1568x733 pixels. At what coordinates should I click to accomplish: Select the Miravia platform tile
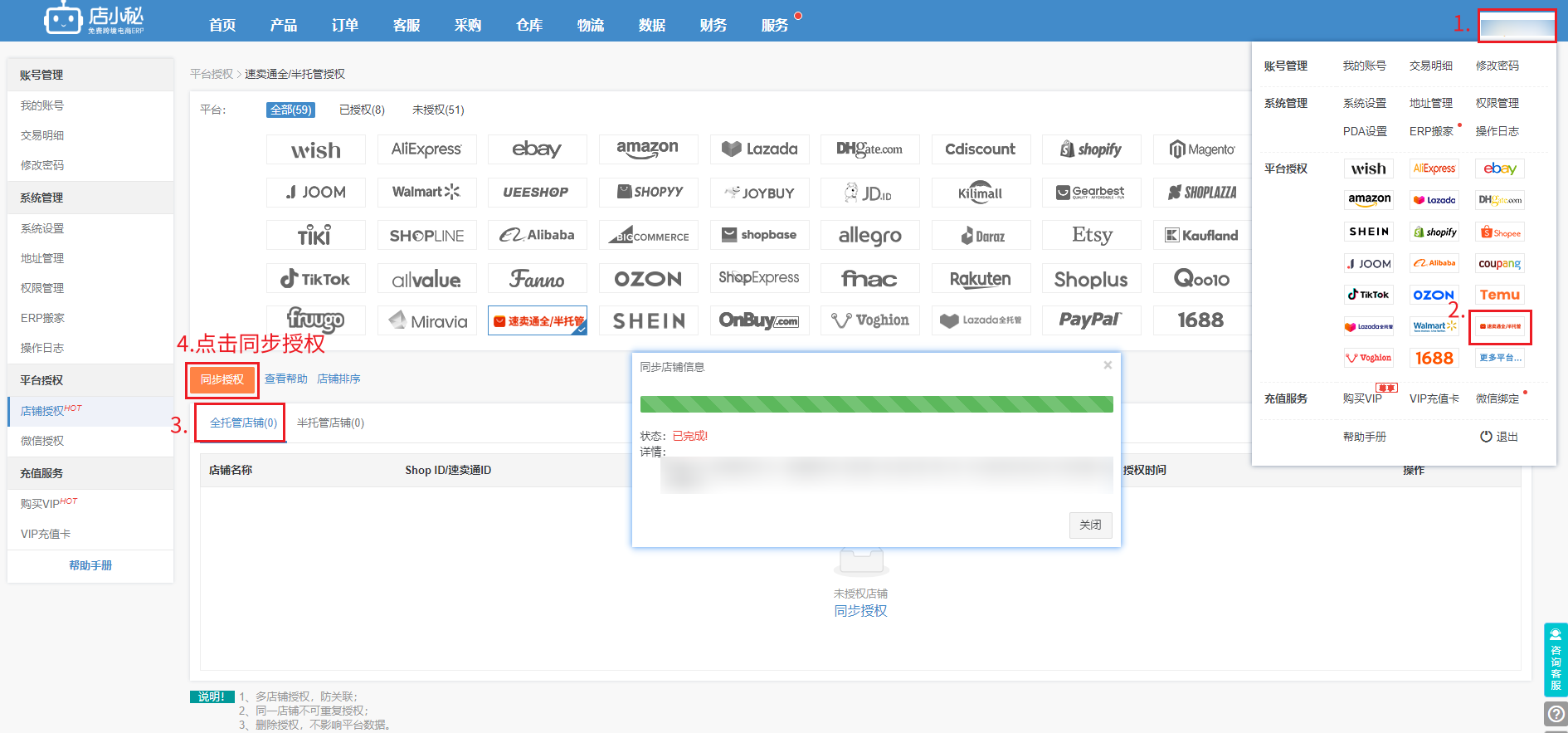(426, 320)
